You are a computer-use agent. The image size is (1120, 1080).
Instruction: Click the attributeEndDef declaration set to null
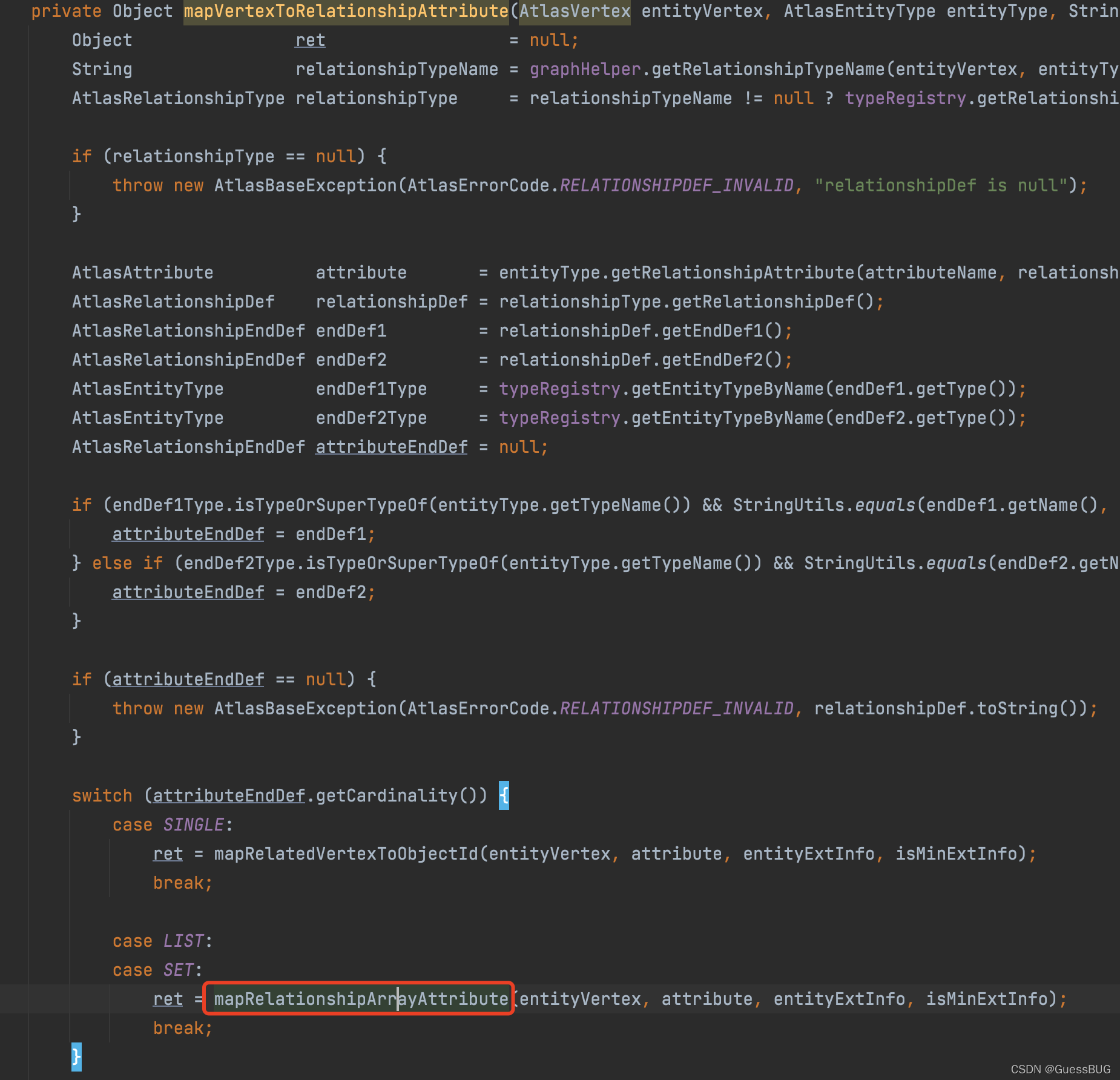pos(391,447)
